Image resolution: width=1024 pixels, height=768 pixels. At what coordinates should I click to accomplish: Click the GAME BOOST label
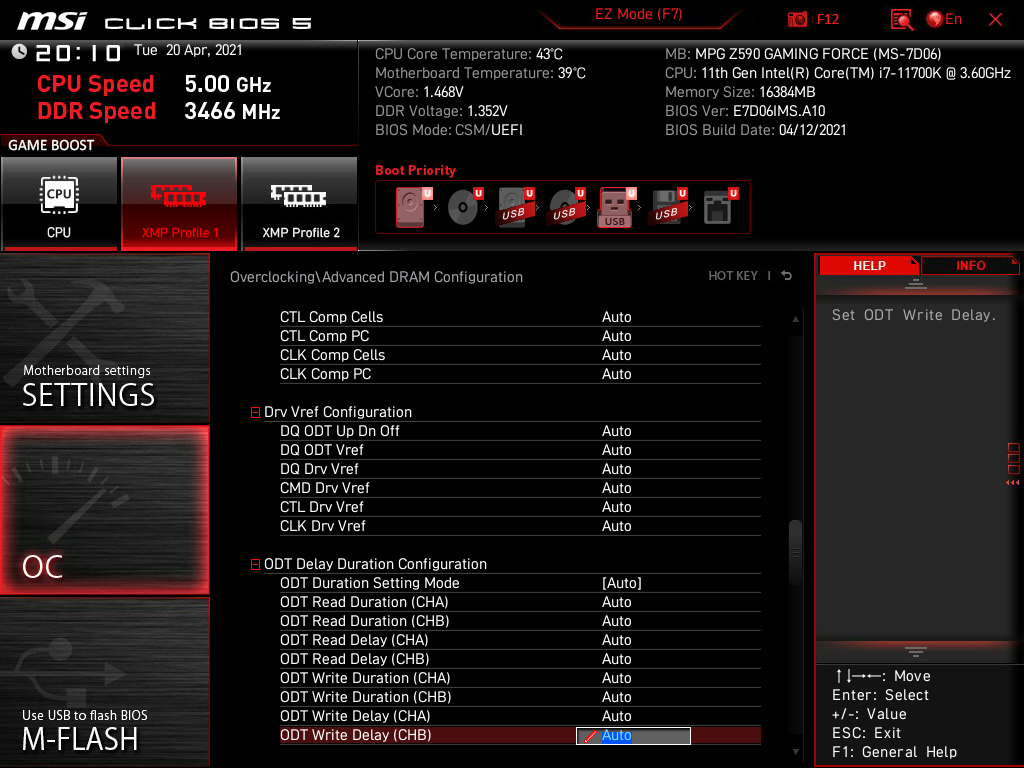coord(51,145)
